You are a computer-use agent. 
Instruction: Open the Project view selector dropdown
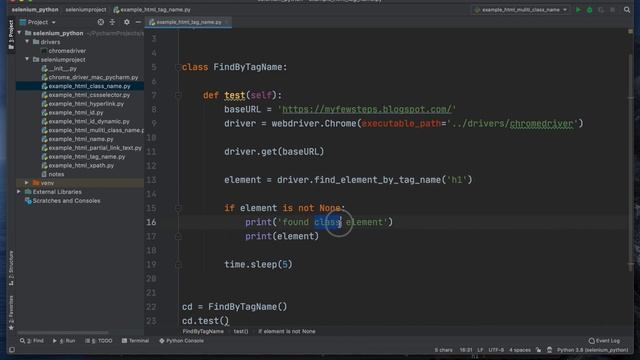tap(38, 22)
